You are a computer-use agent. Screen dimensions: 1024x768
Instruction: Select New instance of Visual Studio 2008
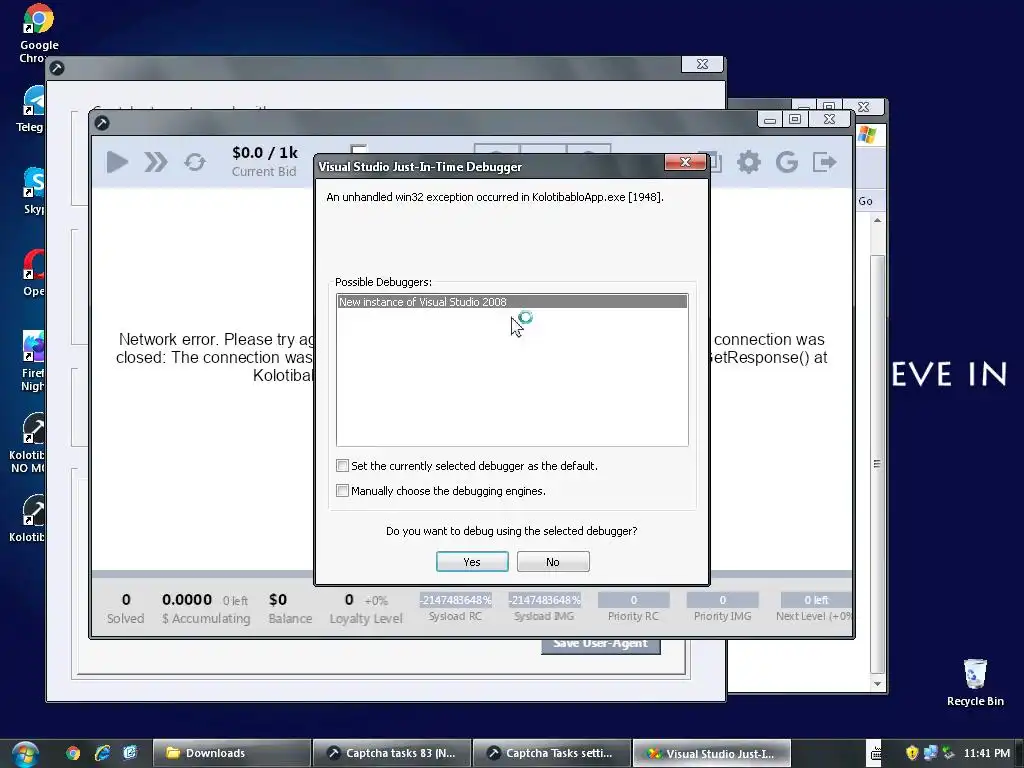coord(512,302)
